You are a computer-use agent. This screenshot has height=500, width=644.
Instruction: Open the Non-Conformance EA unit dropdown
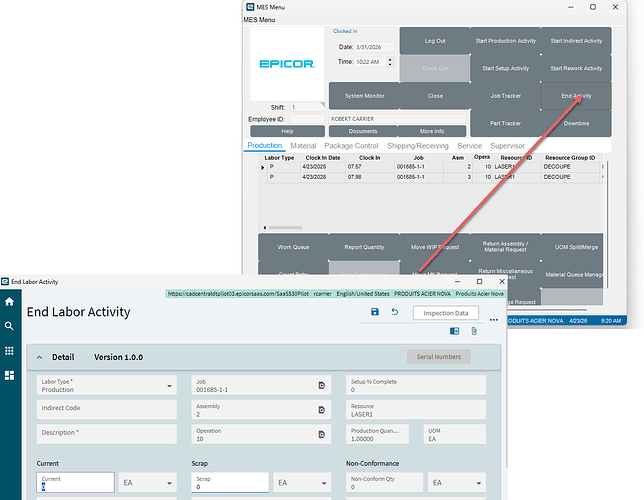click(x=457, y=483)
